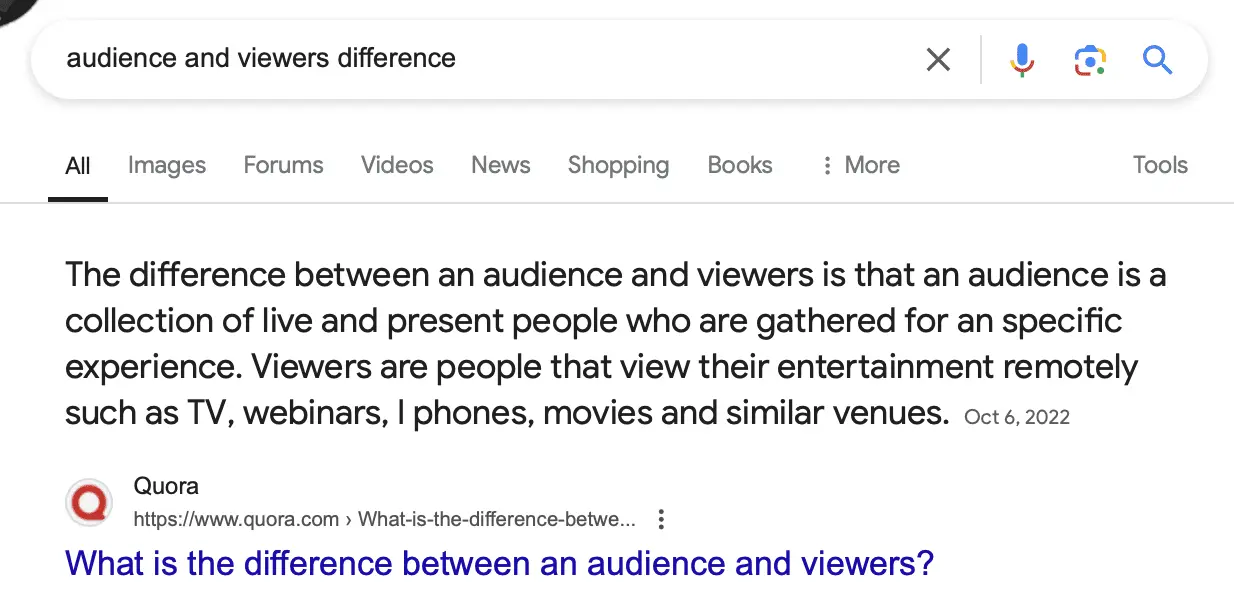Clear the search query text
The width and height of the screenshot is (1234, 598).
(937, 60)
